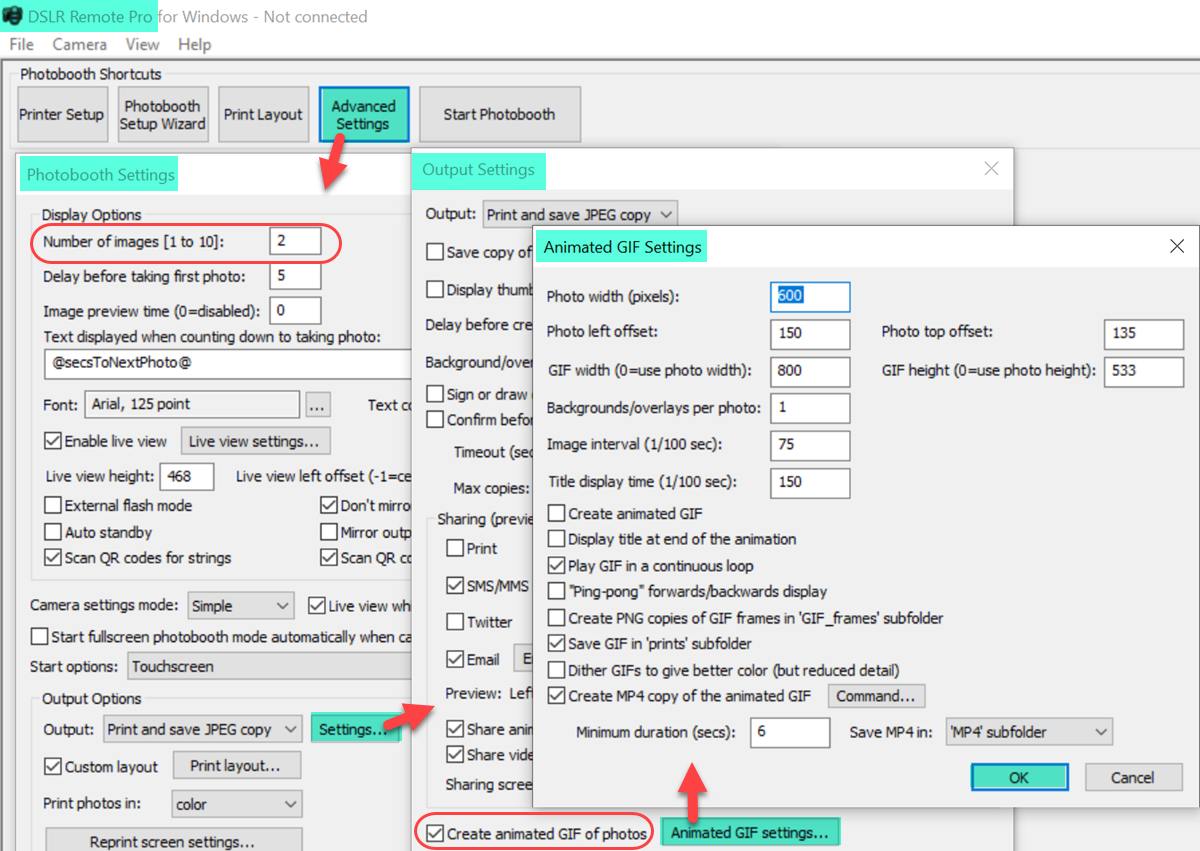Click the Animated GIF settings... button
The width and height of the screenshot is (1200, 851).
tap(750, 832)
